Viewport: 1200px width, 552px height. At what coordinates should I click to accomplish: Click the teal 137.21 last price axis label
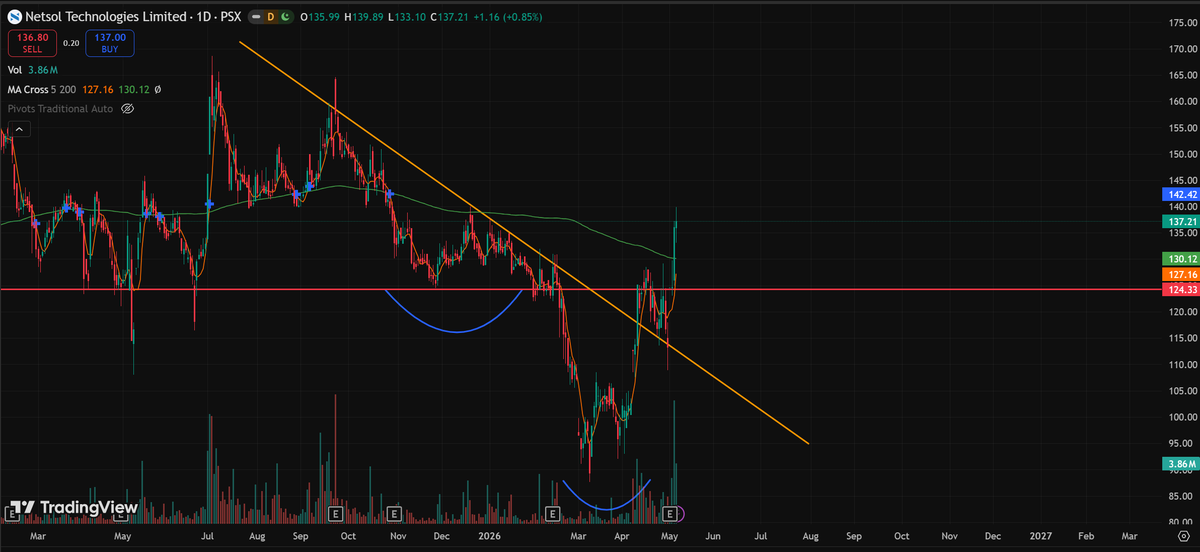coord(1181,221)
